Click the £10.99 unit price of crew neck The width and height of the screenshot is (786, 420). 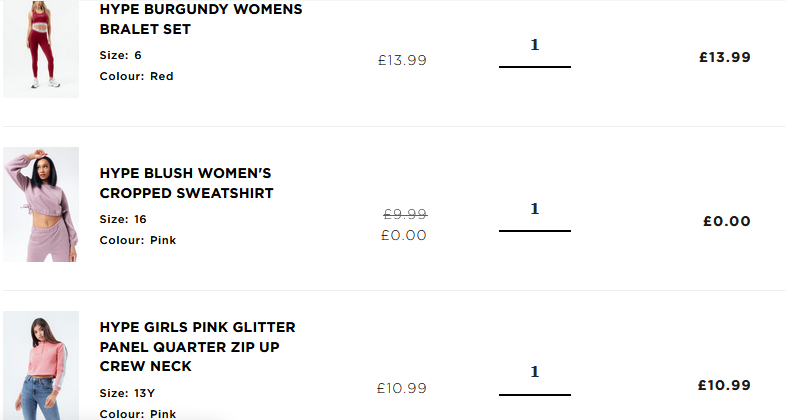(x=402, y=388)
